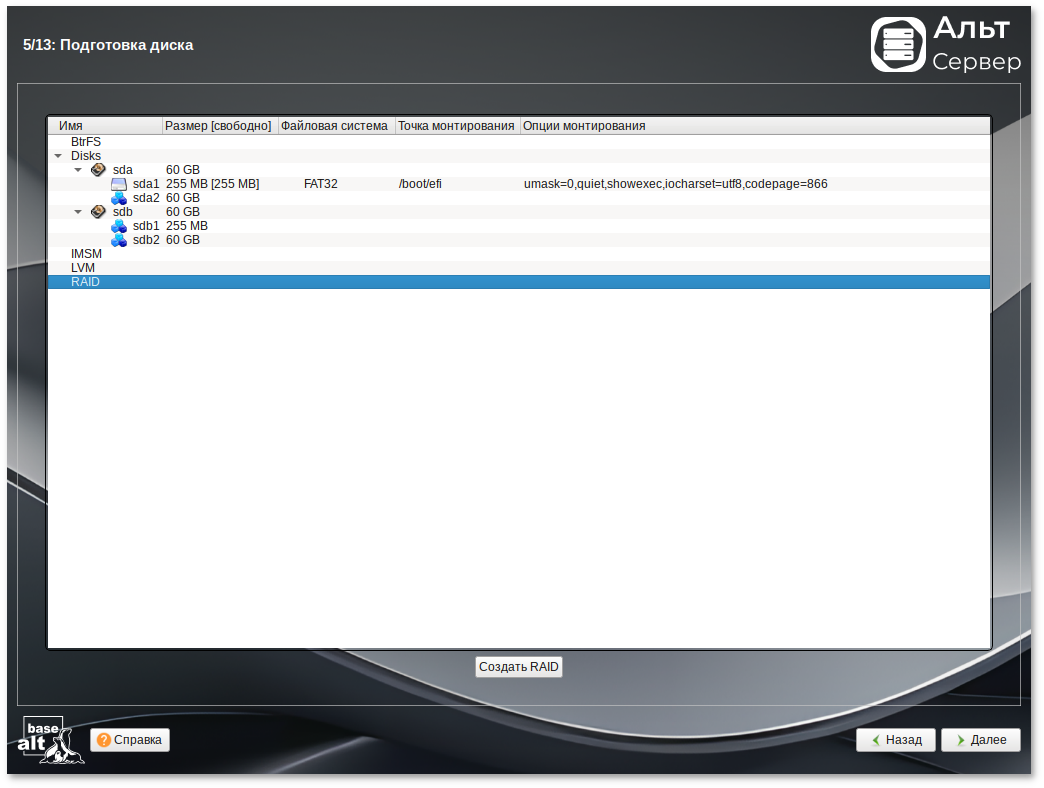
Task: Click the Точка монтирования column header
Action: click(x=457, y=126)
